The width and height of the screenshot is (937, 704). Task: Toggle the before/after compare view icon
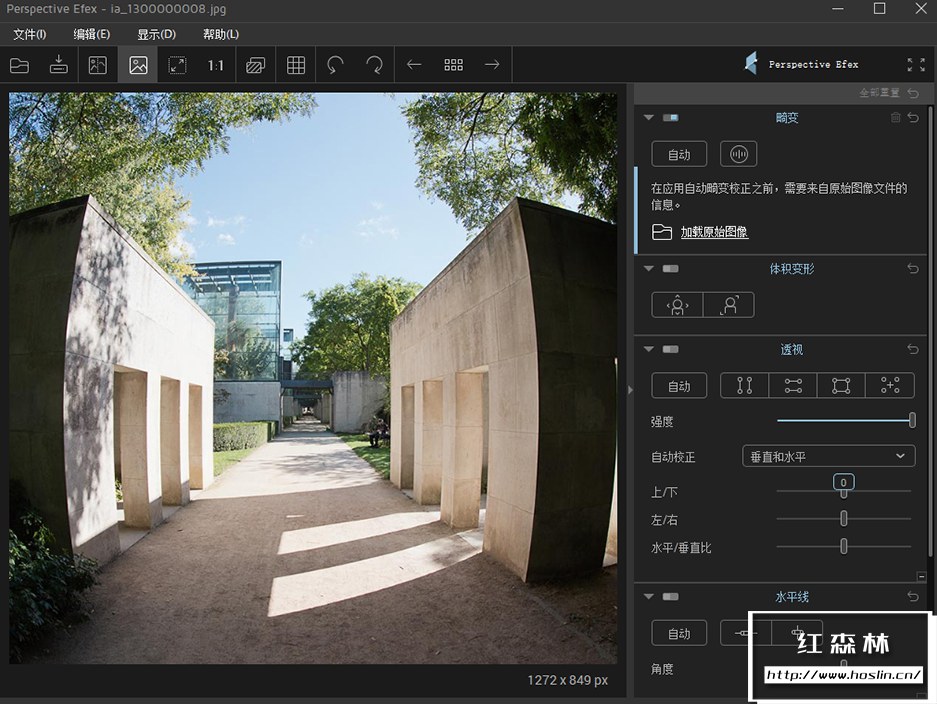[x=98, y=65]
